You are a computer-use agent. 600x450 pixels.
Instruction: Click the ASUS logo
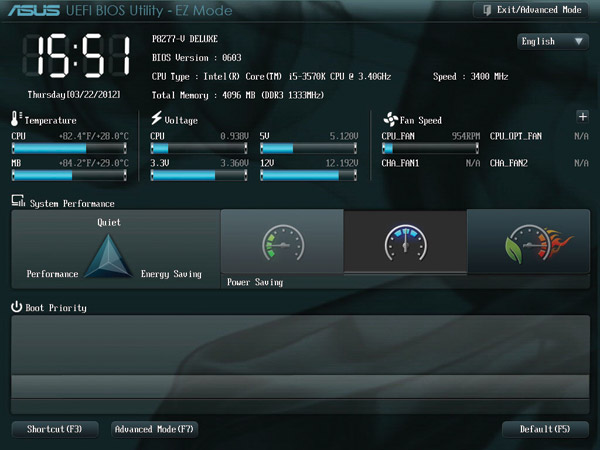pyautogui.click(x=34, y=10)
